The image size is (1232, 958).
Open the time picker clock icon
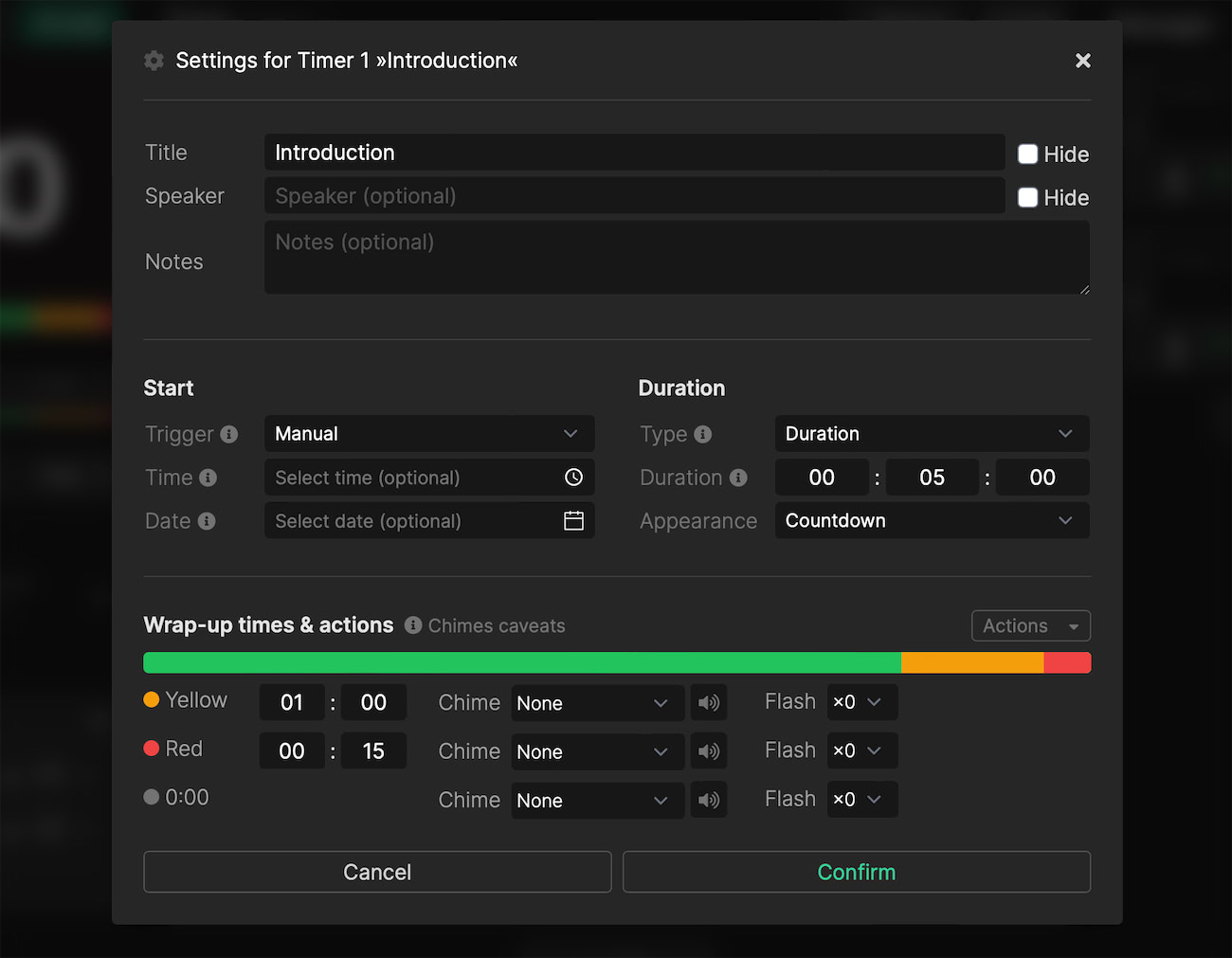[573, 478]
